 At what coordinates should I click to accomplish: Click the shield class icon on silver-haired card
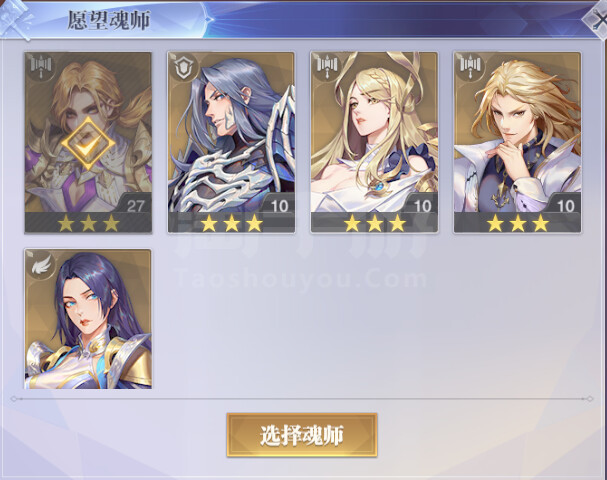(183, 67)
